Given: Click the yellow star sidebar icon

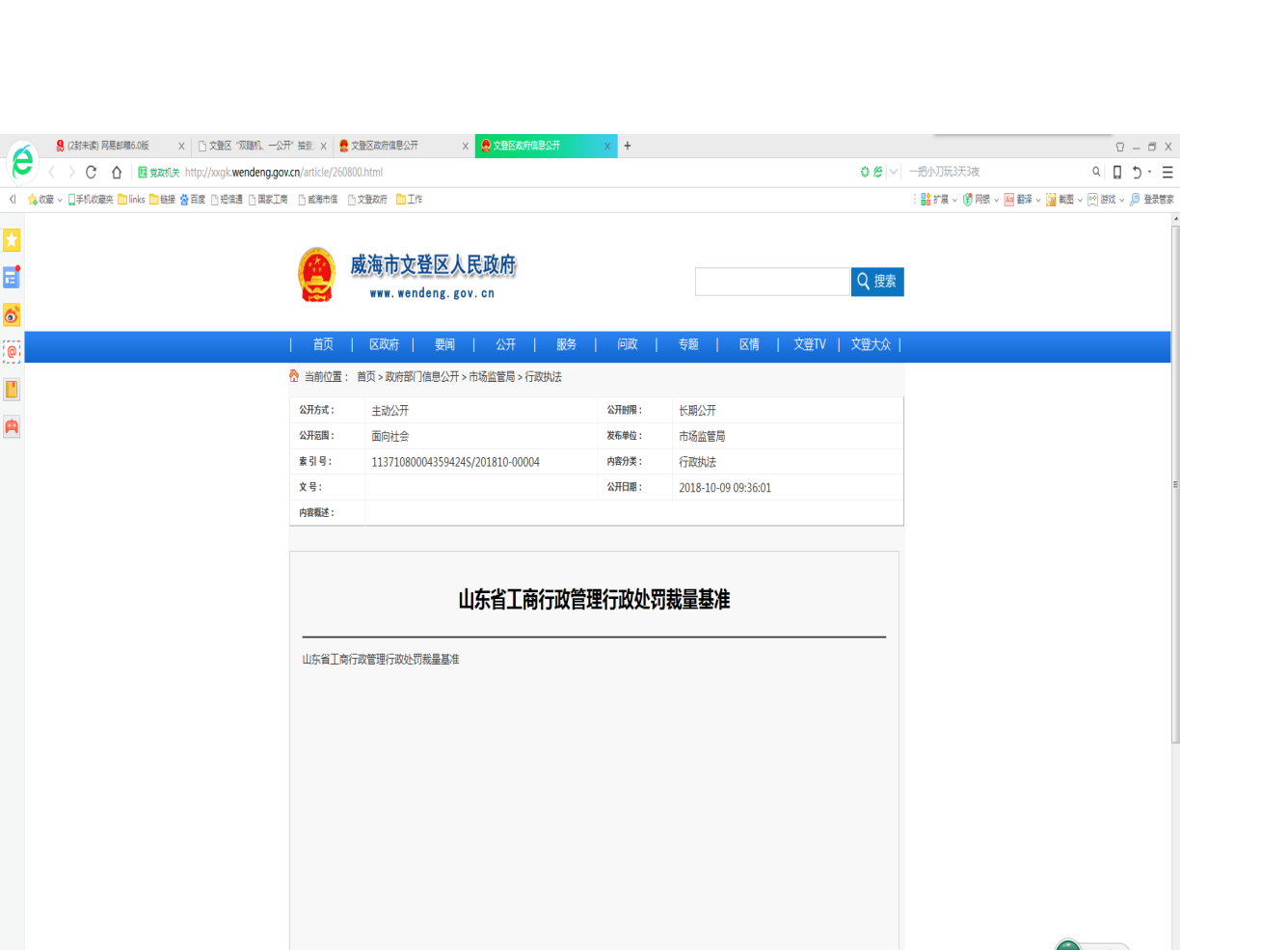Looking at the screenshot, I should (12, 240).
